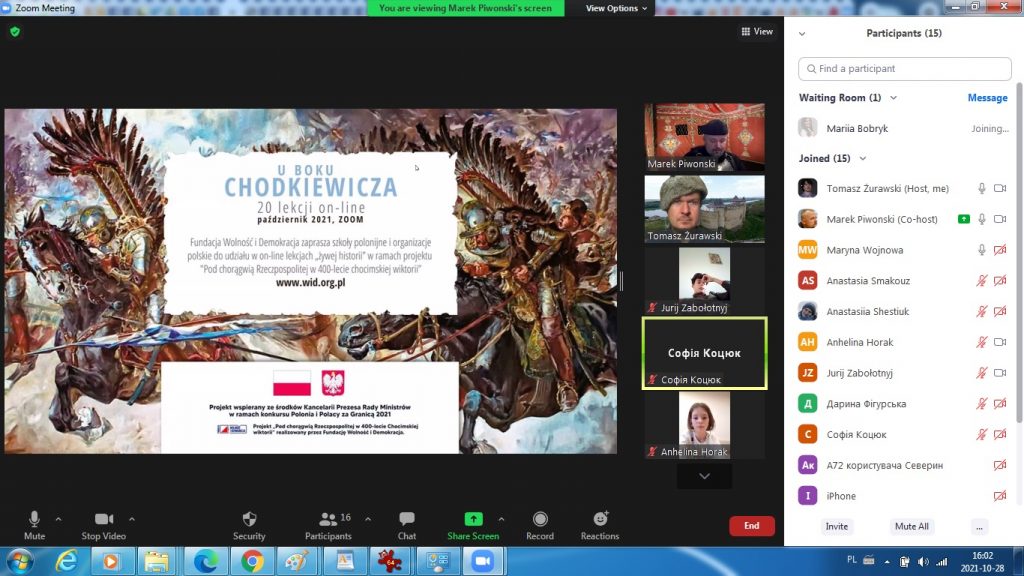Viewport: 1024px width, 576px height.
Task: Open the Security shield icon
Action: click(249, 519)
